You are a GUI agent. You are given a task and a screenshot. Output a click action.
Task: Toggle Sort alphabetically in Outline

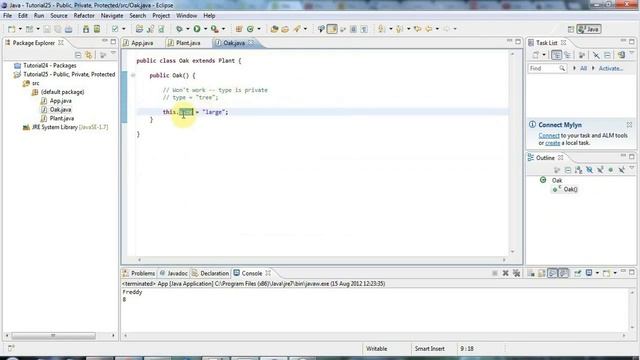pos(578,170)
